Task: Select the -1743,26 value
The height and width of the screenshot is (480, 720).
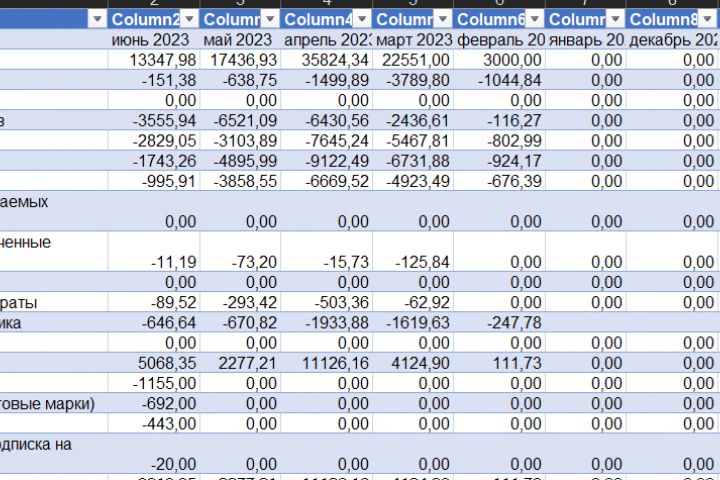Action: point(154,161)
